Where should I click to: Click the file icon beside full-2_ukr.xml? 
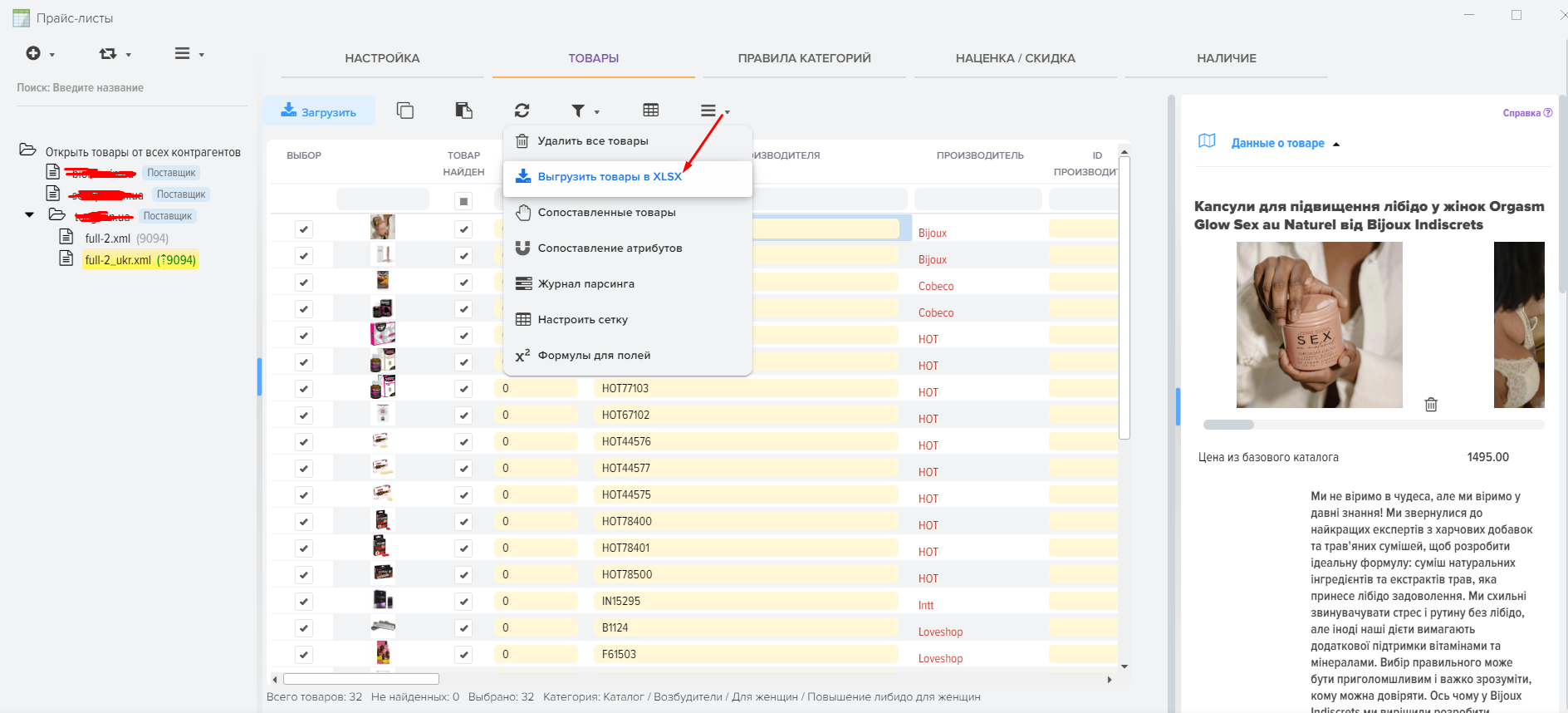(x=66, y=258)
